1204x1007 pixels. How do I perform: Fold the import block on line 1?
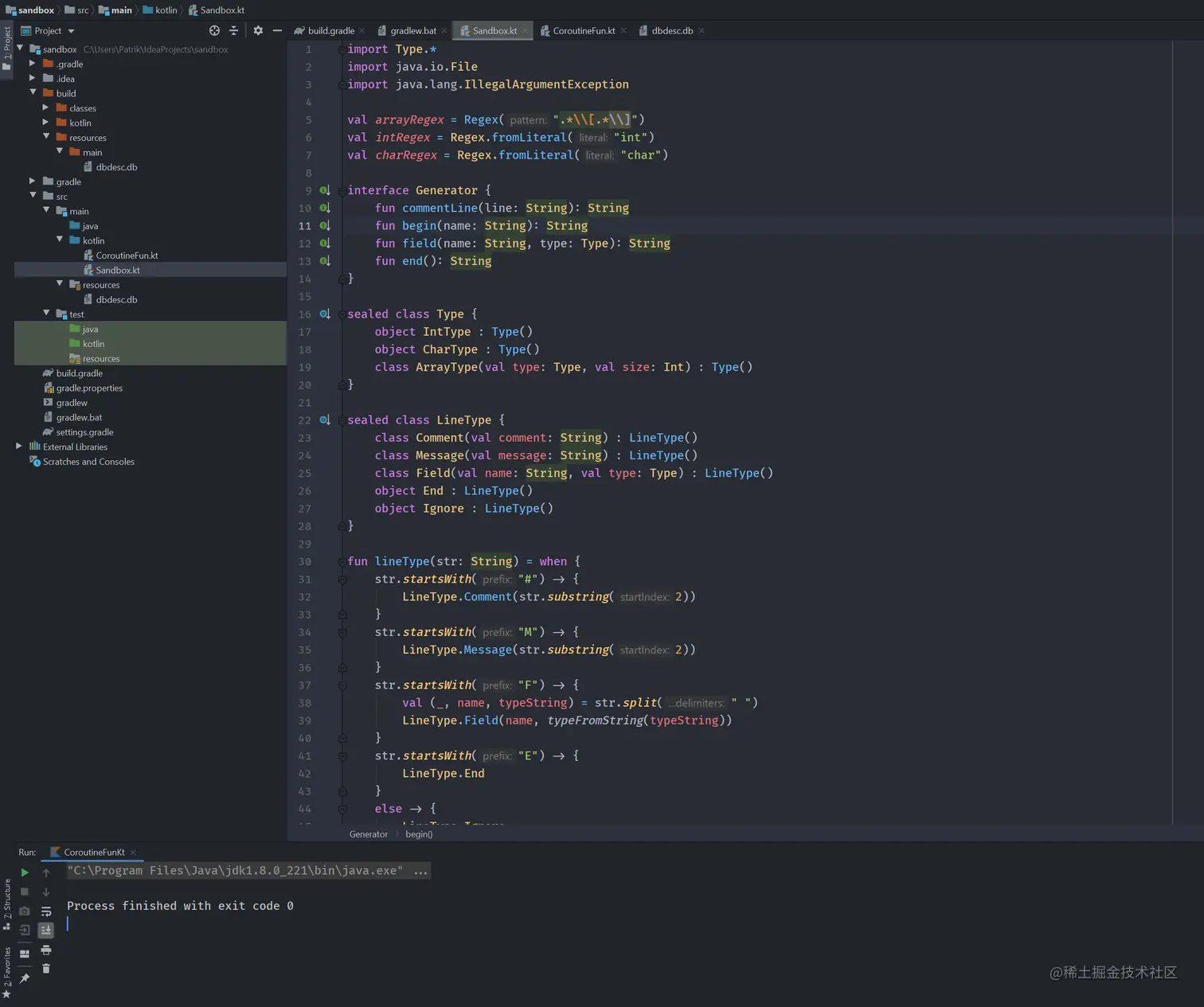pos(342,49)
